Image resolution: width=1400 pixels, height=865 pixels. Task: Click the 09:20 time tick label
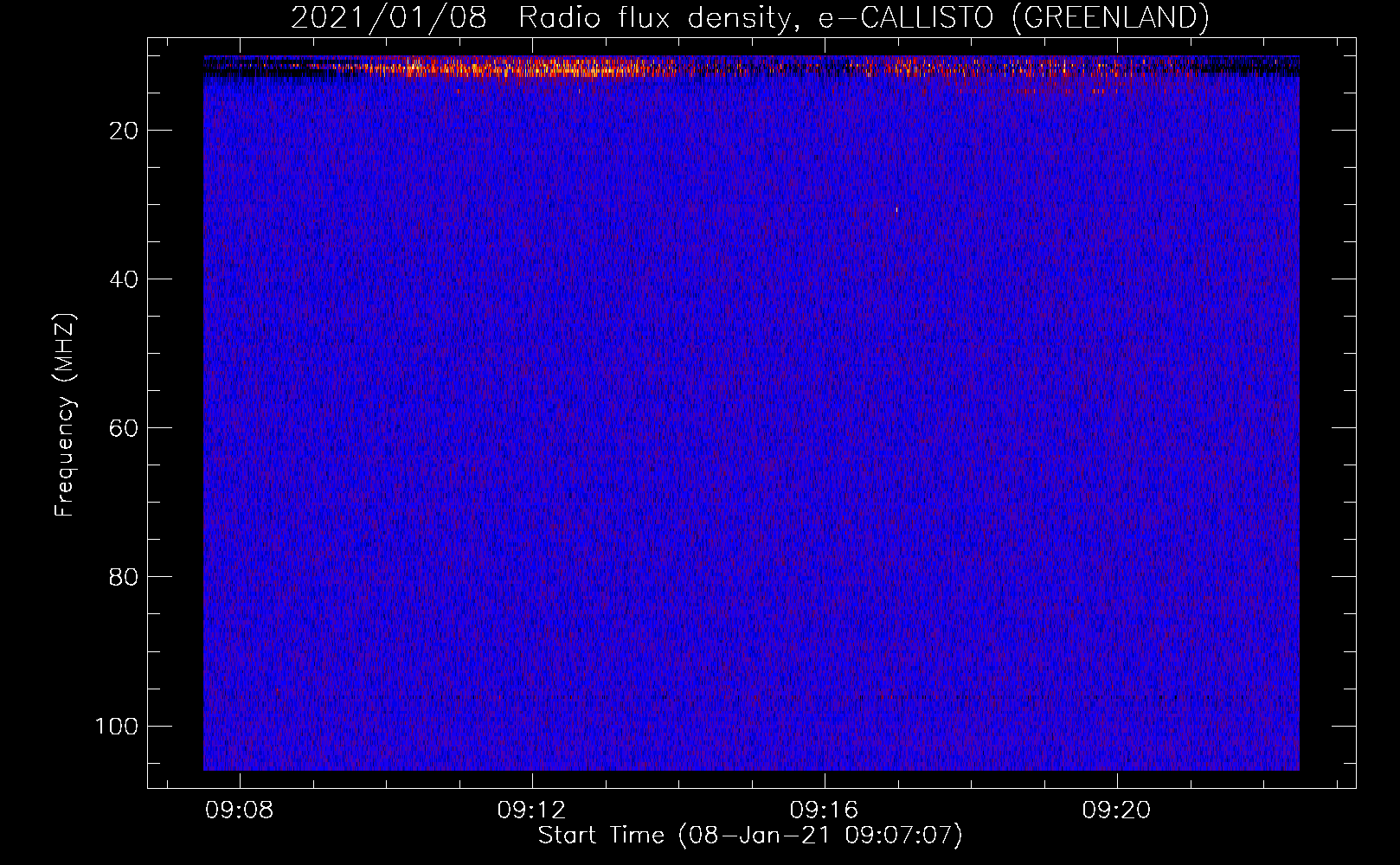(1117, 810)
